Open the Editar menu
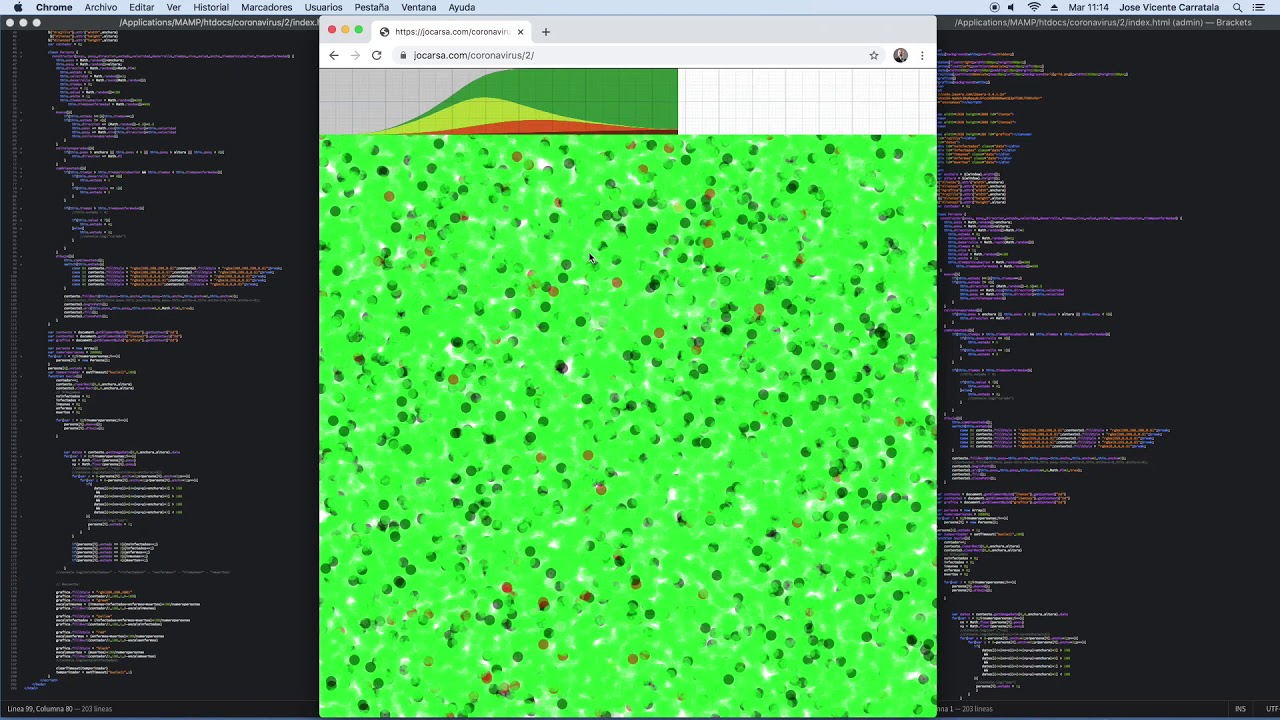 pos(141,7)
